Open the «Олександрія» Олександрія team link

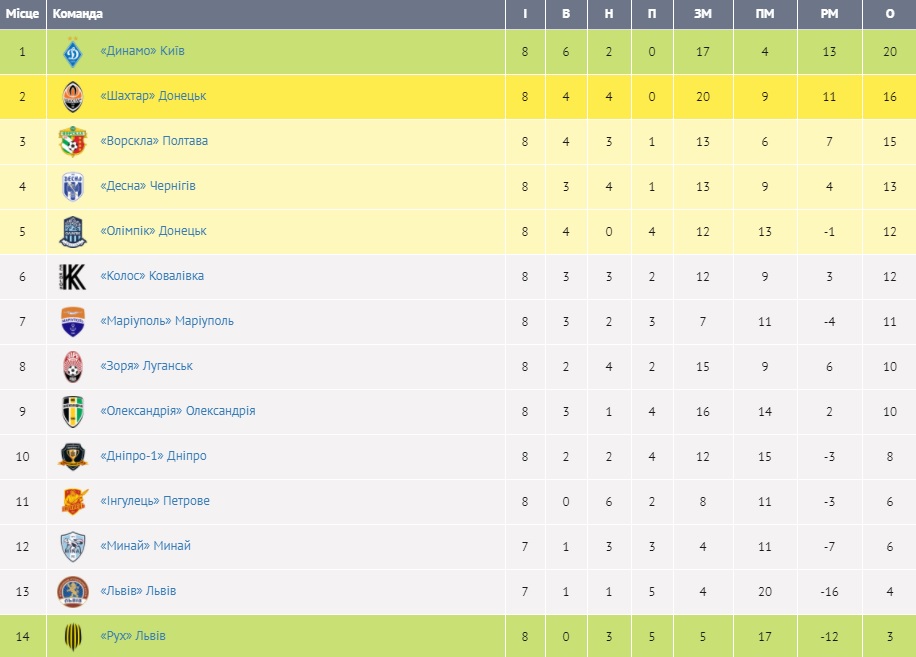178,411
